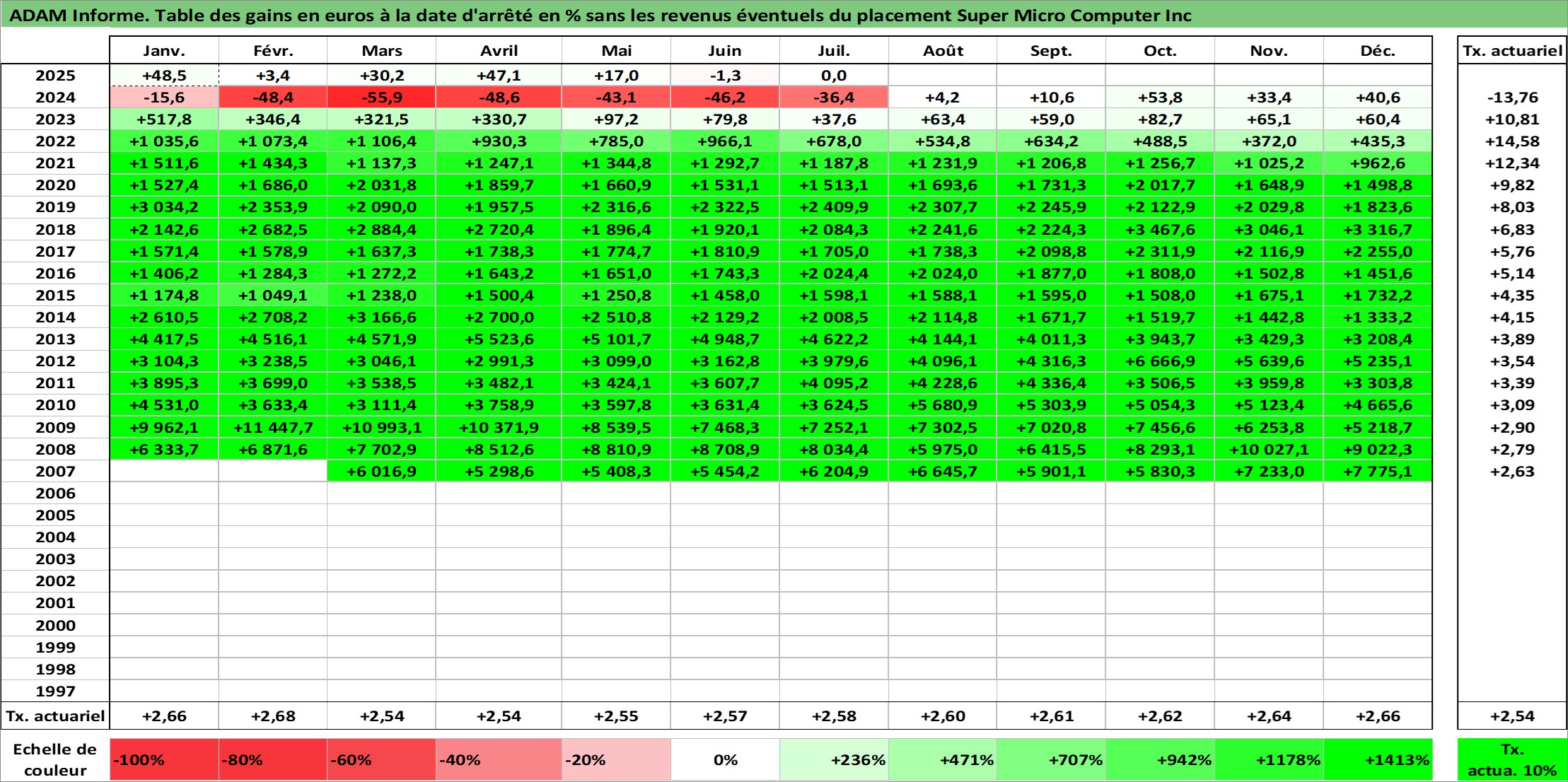
Task: Select the cell +48,5 for January 2025
Action: (x=164, y=76)
